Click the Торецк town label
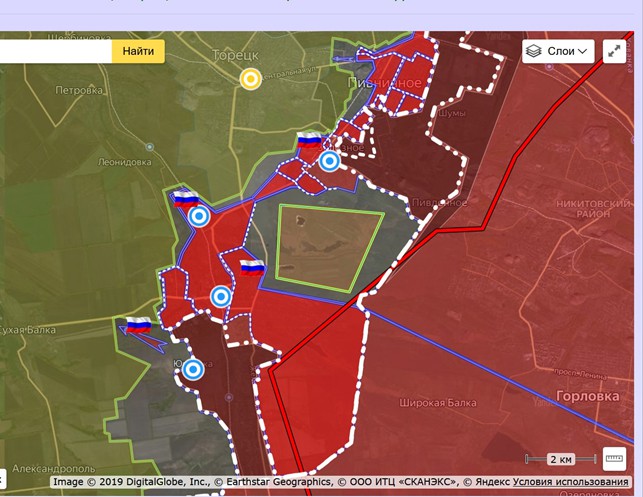Viewport: 643px width, 497px height. 236,55
